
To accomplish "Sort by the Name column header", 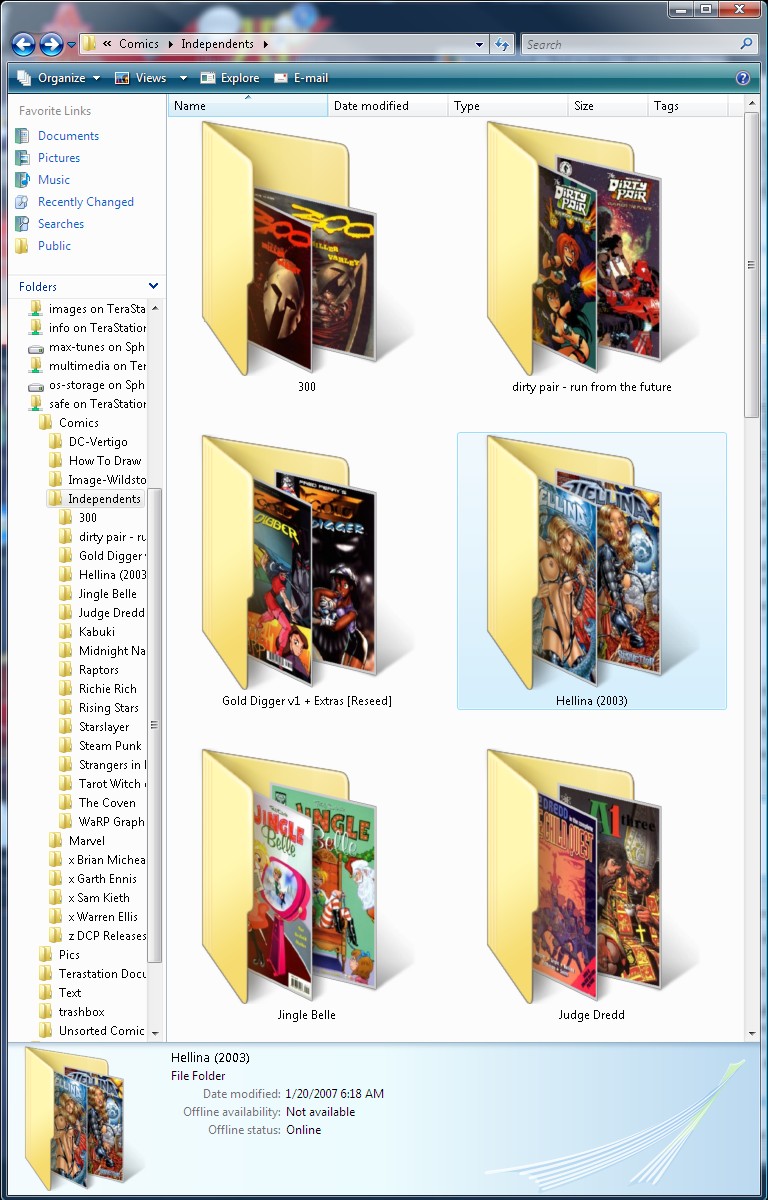I will pos(247,106).
